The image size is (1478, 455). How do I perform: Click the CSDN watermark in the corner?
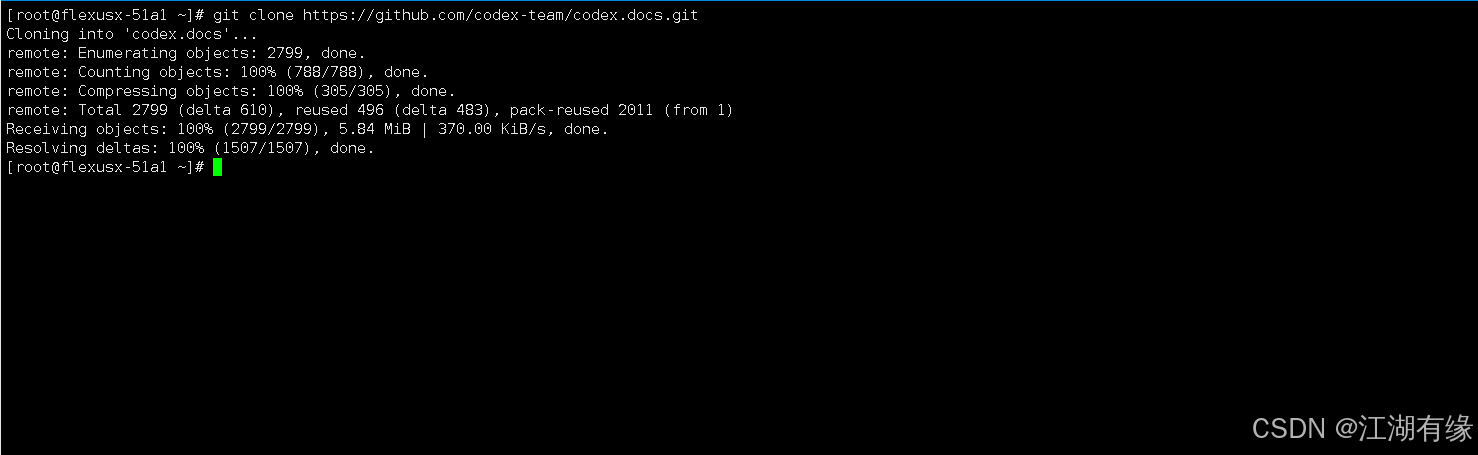coord(1362,429)
